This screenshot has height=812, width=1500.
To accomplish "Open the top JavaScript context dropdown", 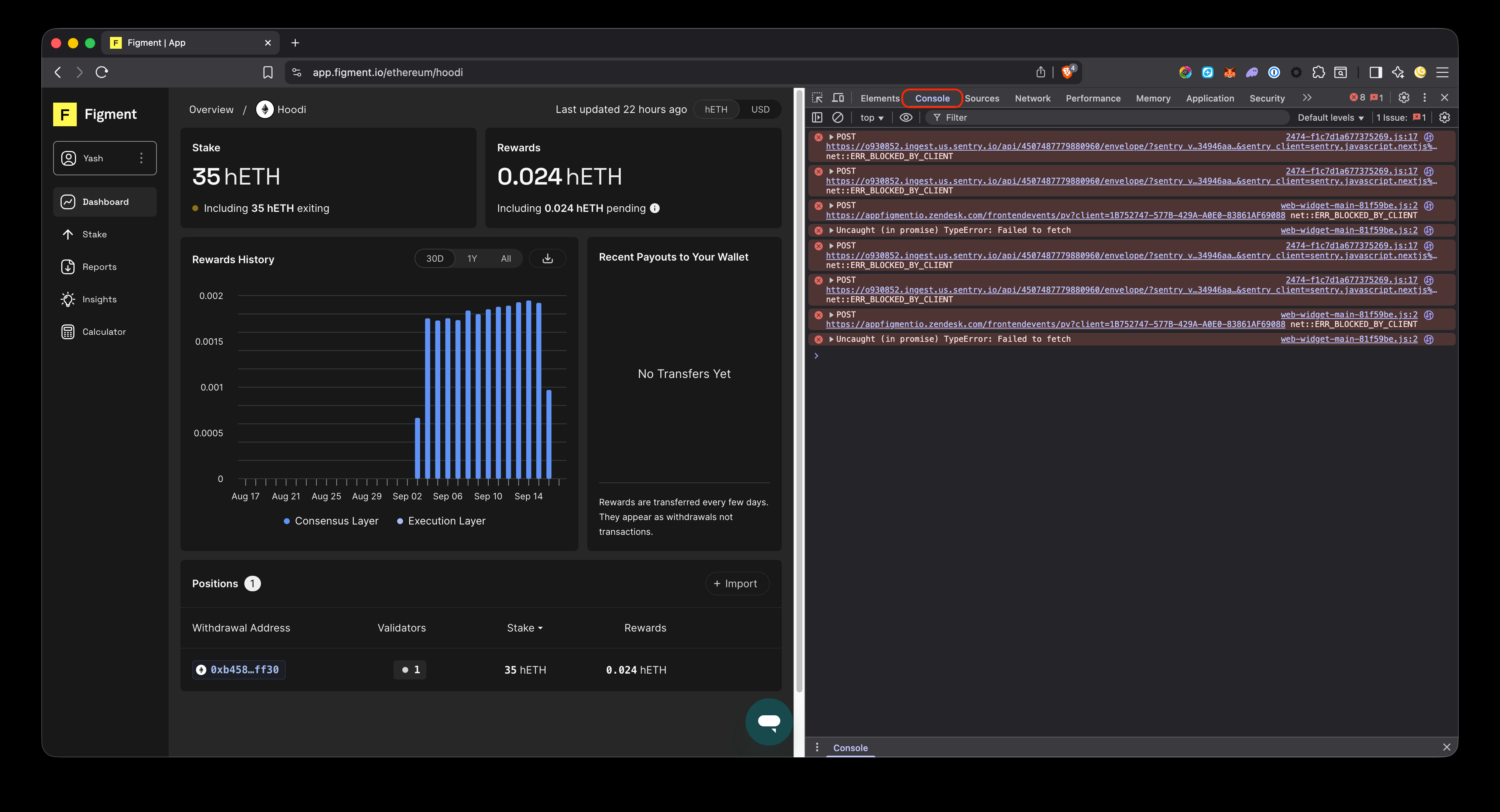I will click(x=872, y=118).
